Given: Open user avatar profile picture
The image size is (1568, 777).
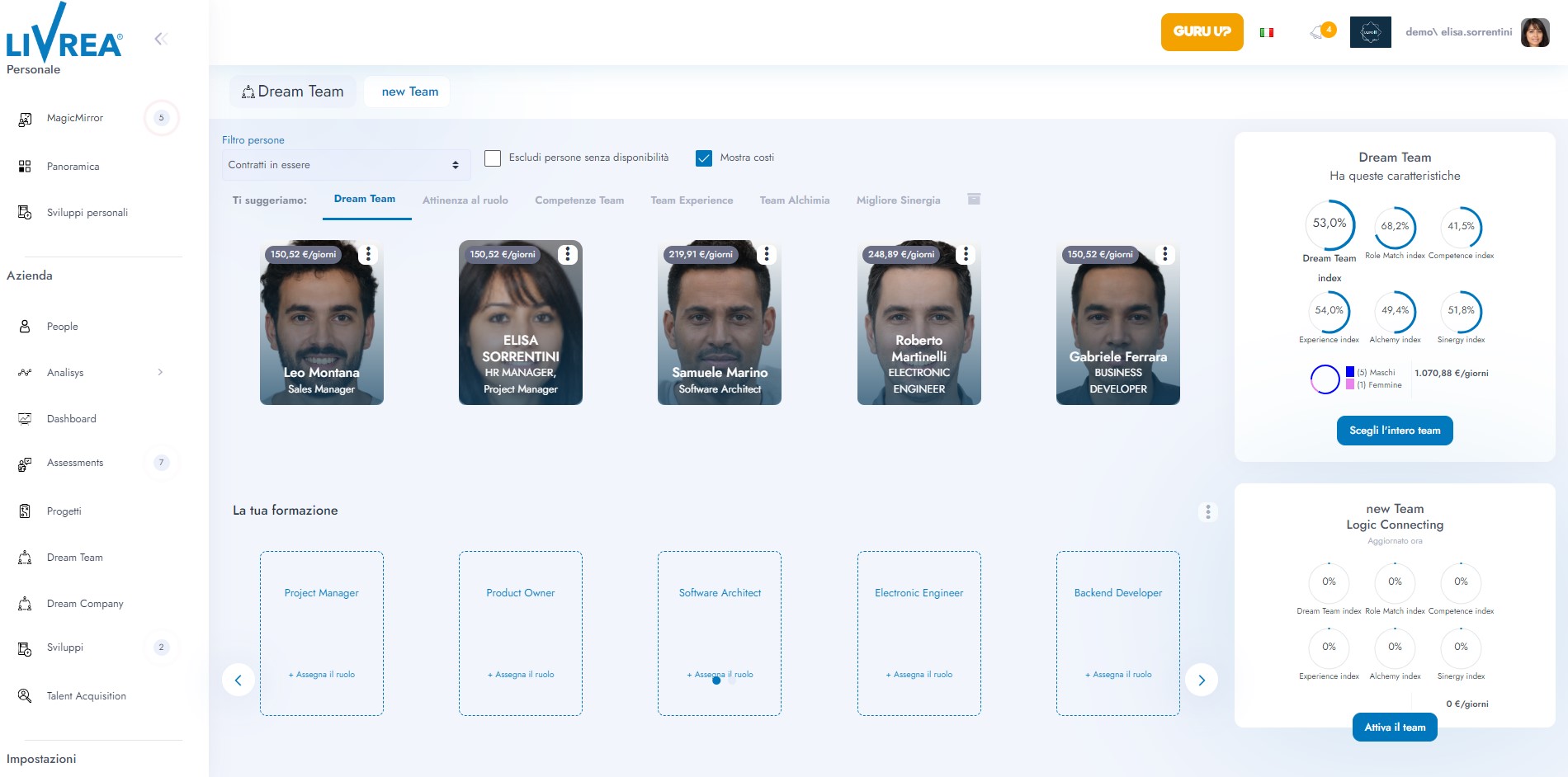Looking at the screenshot, I should click(1535, 32).
